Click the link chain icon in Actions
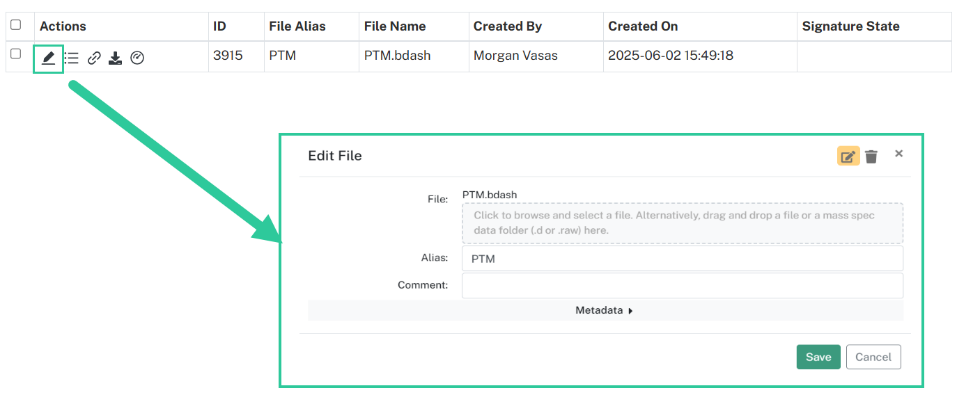The width and height of the screenshot is (973, 418). pyautogui.click(x=94, y=58)
